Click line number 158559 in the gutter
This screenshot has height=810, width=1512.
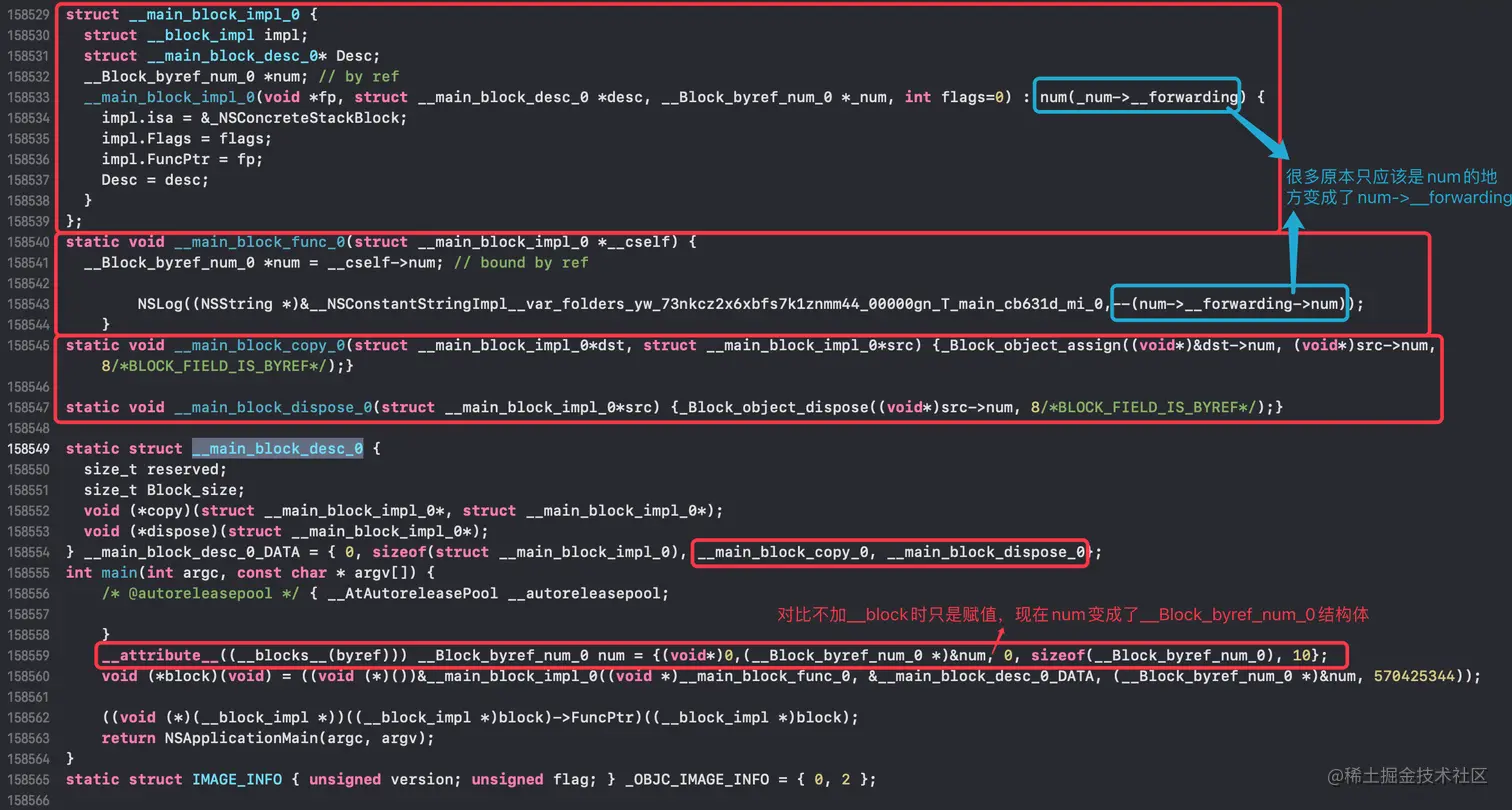click(28, 655)
